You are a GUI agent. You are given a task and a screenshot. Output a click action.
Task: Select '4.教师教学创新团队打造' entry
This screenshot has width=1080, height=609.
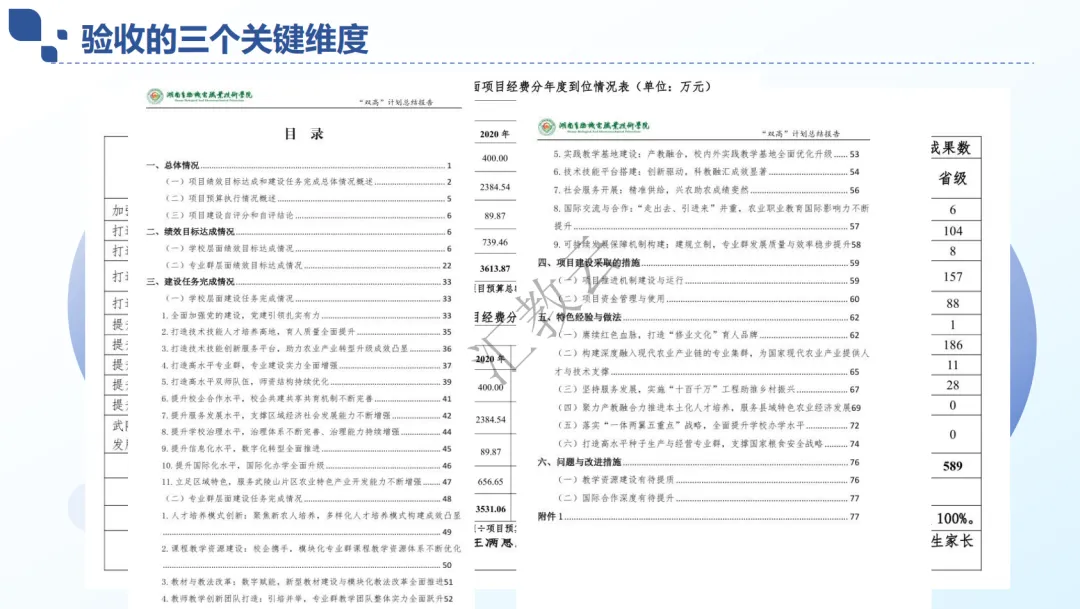tap(307, 599)
